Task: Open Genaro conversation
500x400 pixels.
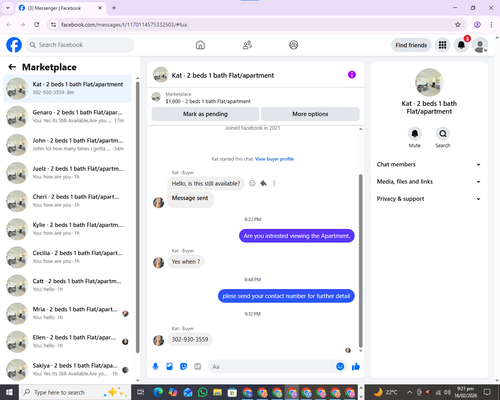Action: point(67,117)
